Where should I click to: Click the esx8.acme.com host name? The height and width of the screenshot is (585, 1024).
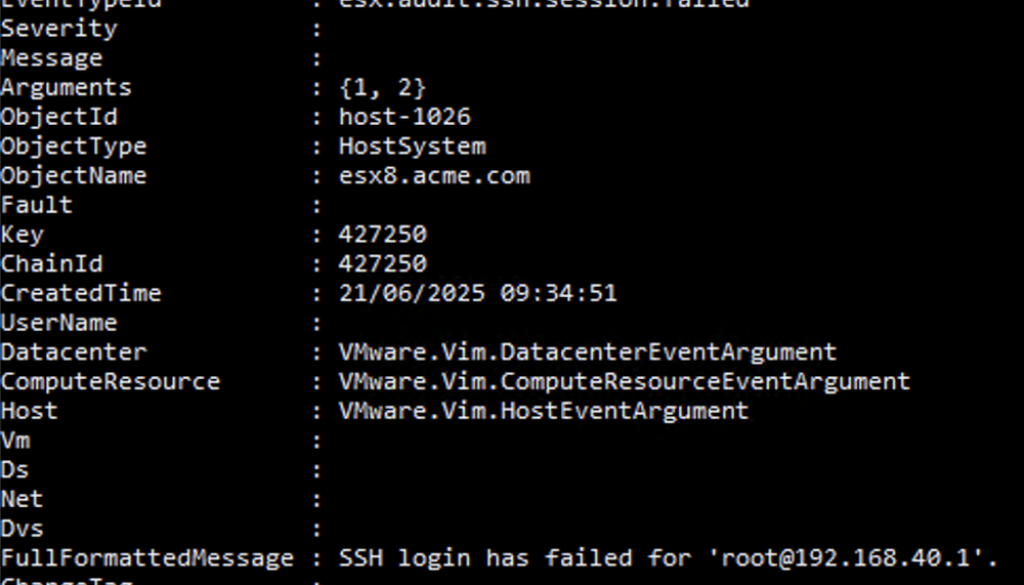click(434, 176)
